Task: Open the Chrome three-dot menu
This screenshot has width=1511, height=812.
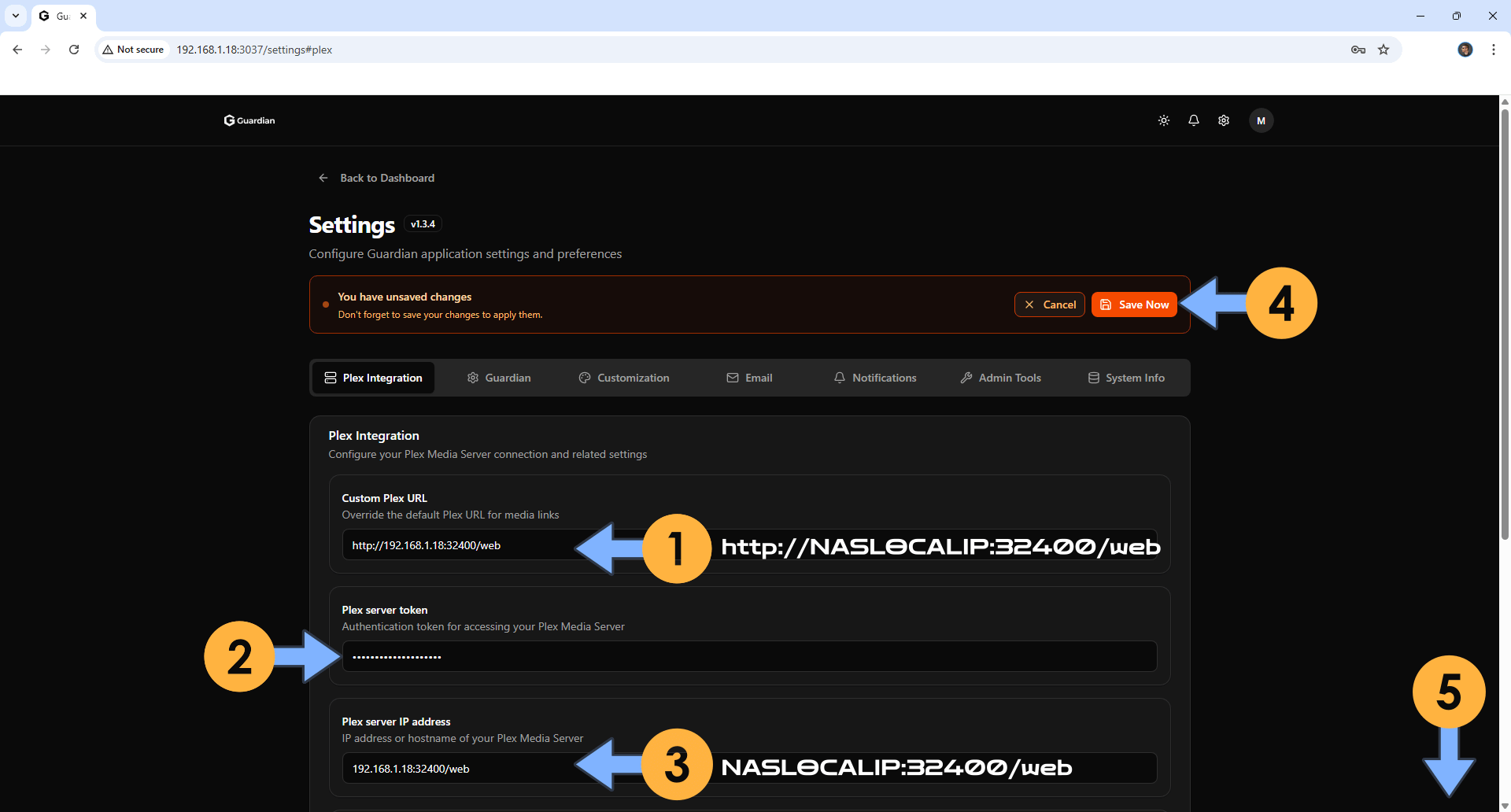Action: 1493,50
